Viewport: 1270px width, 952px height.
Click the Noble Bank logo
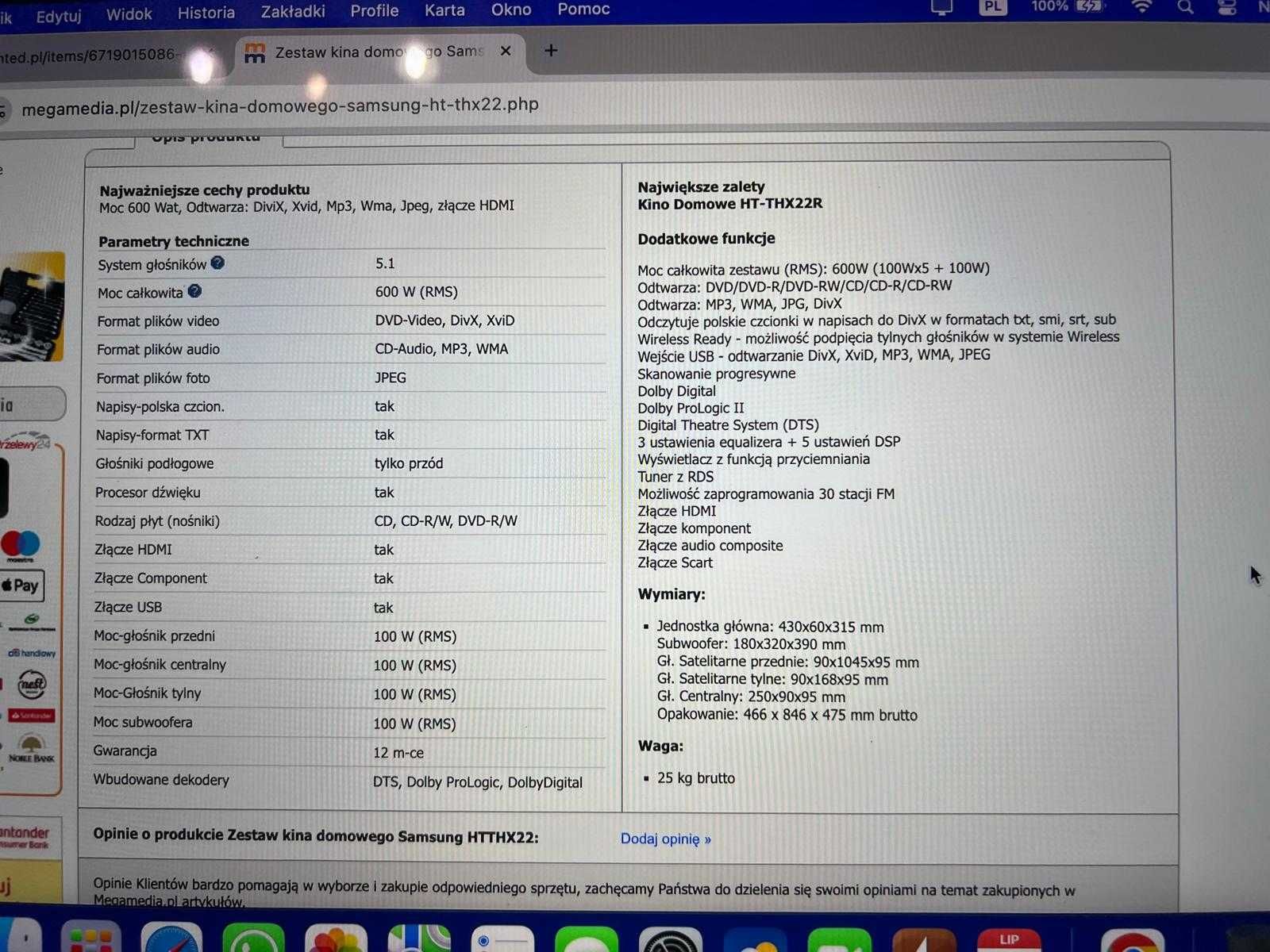click(x=31, y=747)
